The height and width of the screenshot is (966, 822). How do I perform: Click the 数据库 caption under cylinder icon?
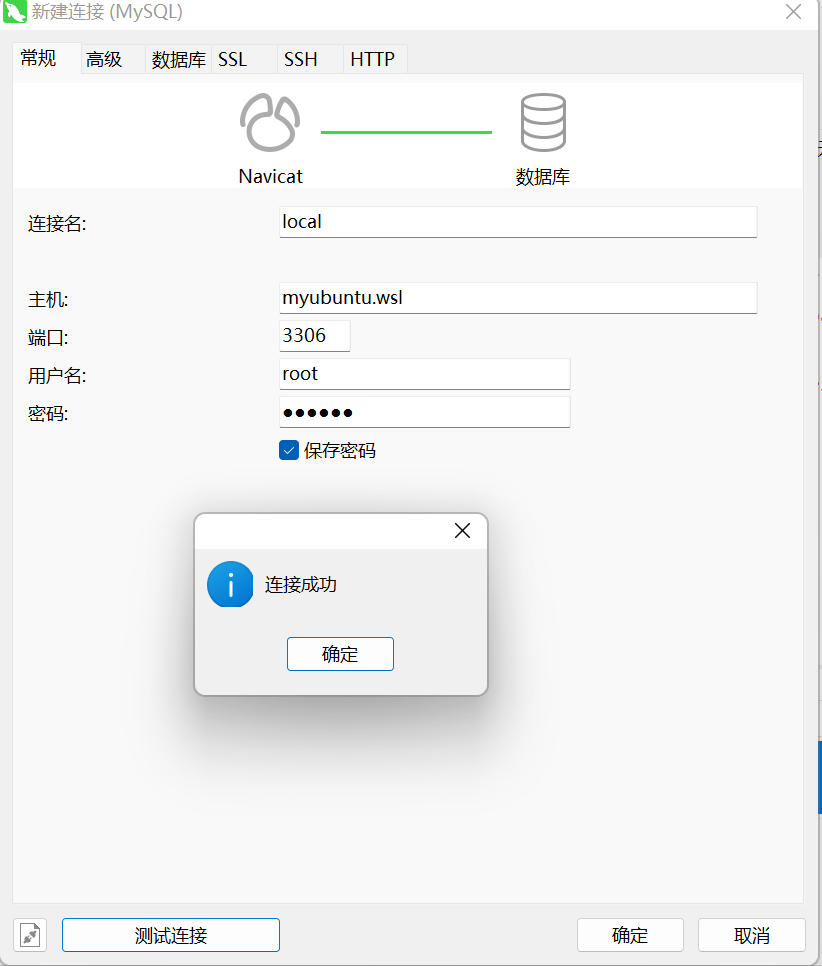pos(543,177)
